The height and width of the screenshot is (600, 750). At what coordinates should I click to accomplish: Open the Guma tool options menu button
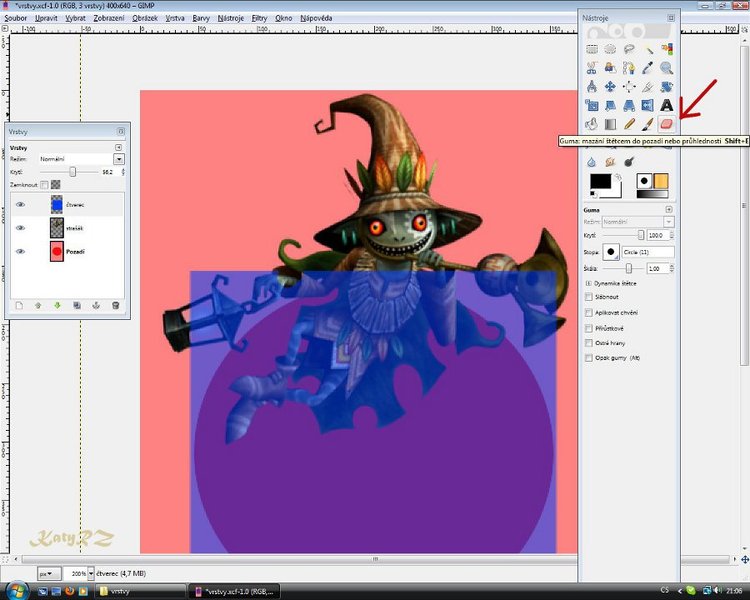point(669,210)
